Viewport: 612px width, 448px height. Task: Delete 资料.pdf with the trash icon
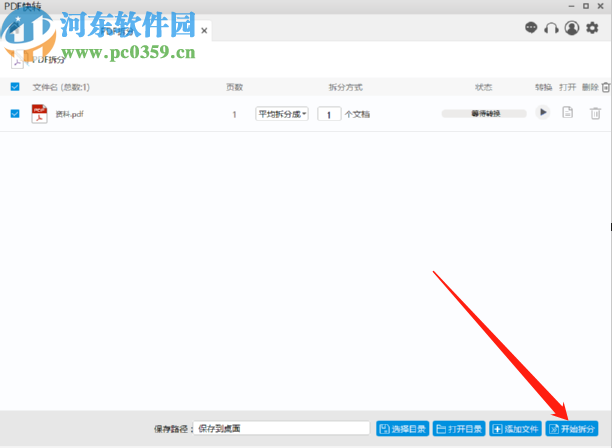pyautogui.click(x=595, y=113)
